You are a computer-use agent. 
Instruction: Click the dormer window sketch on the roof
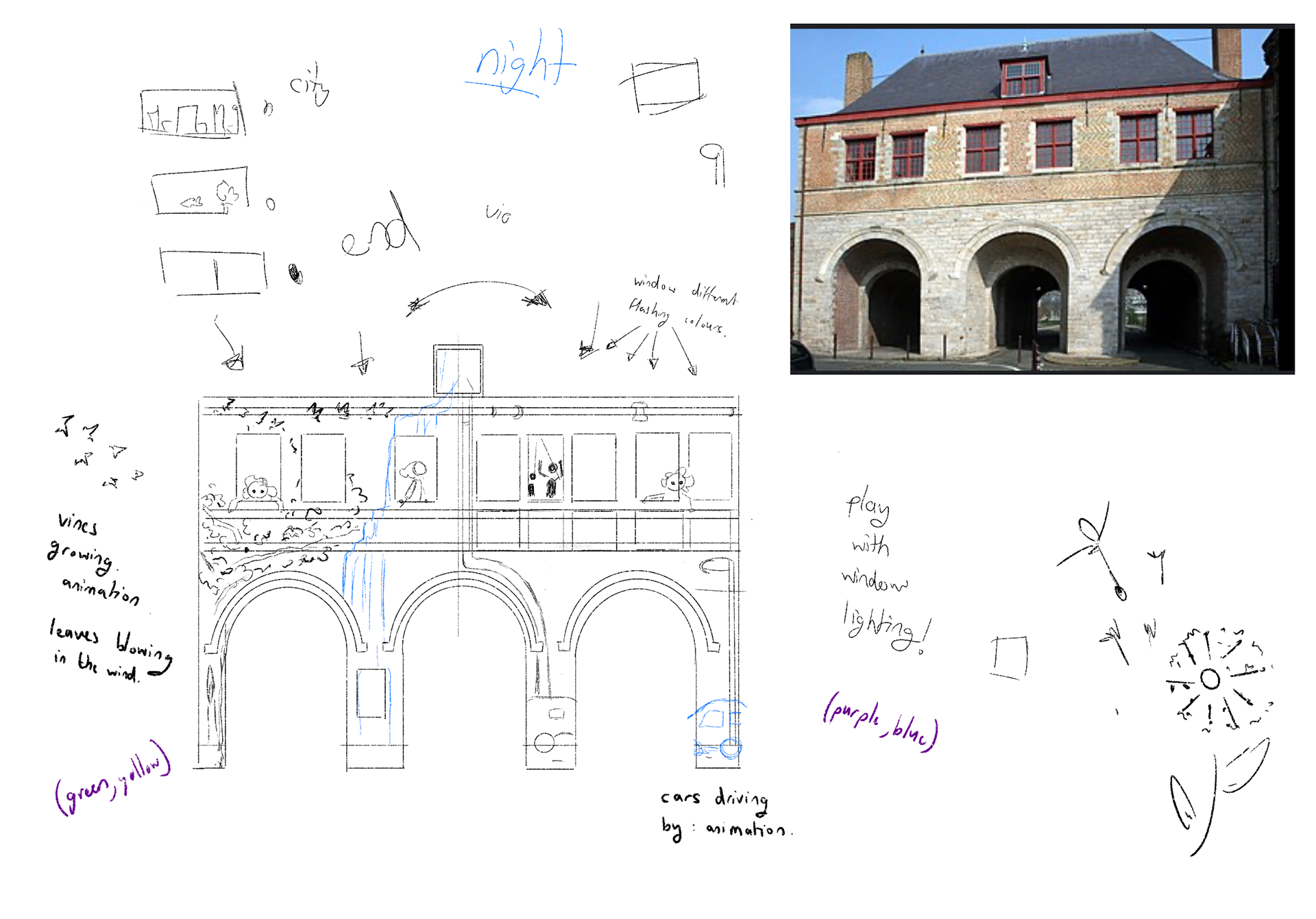458,370
